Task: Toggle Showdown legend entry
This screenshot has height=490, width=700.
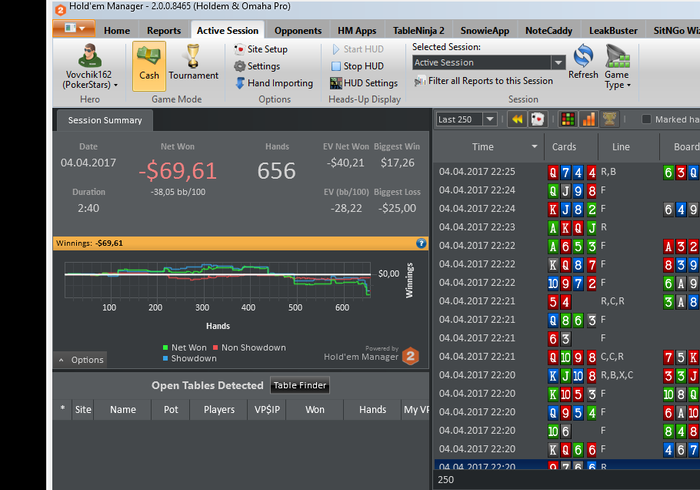Action: 190,358
